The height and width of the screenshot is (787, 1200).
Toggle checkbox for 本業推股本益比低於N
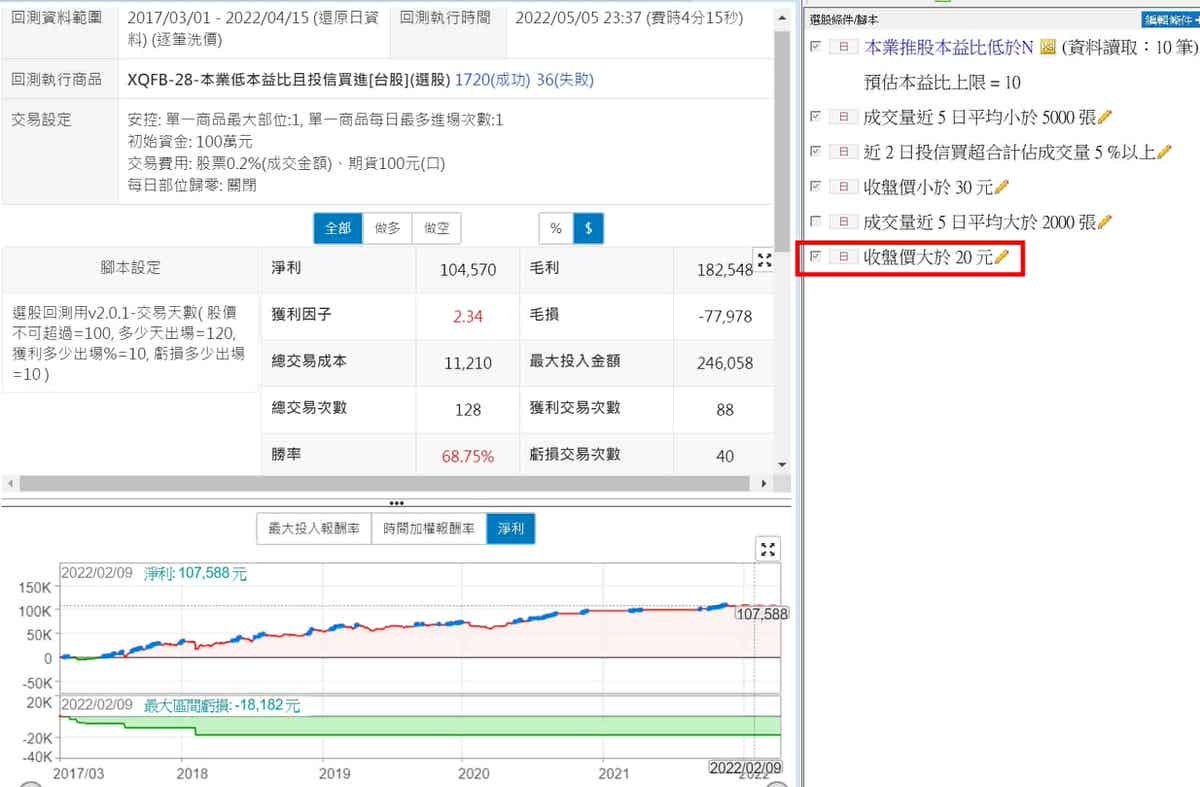816,46
